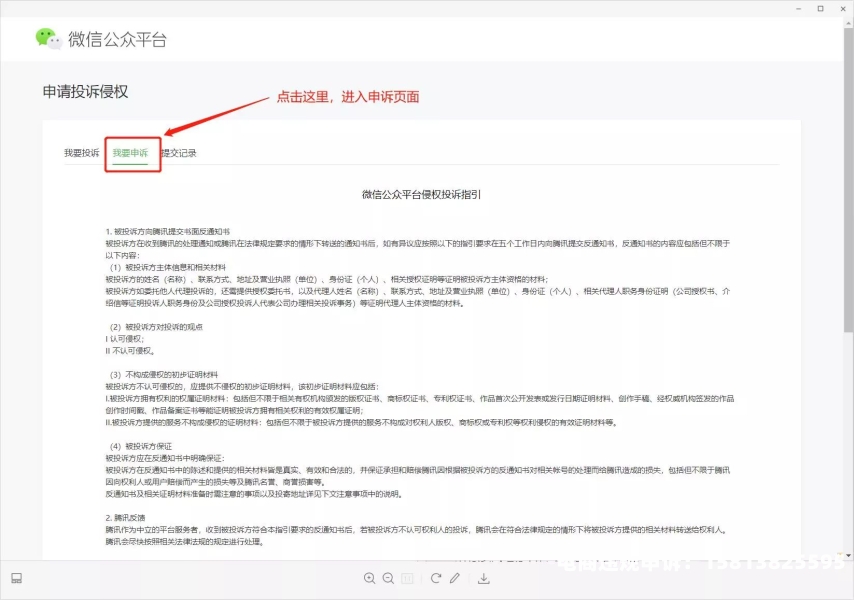This screenshot has height=600, width=854.
Task: Rotate the image with the rotate icon
Action: click(x=436, y=578)
